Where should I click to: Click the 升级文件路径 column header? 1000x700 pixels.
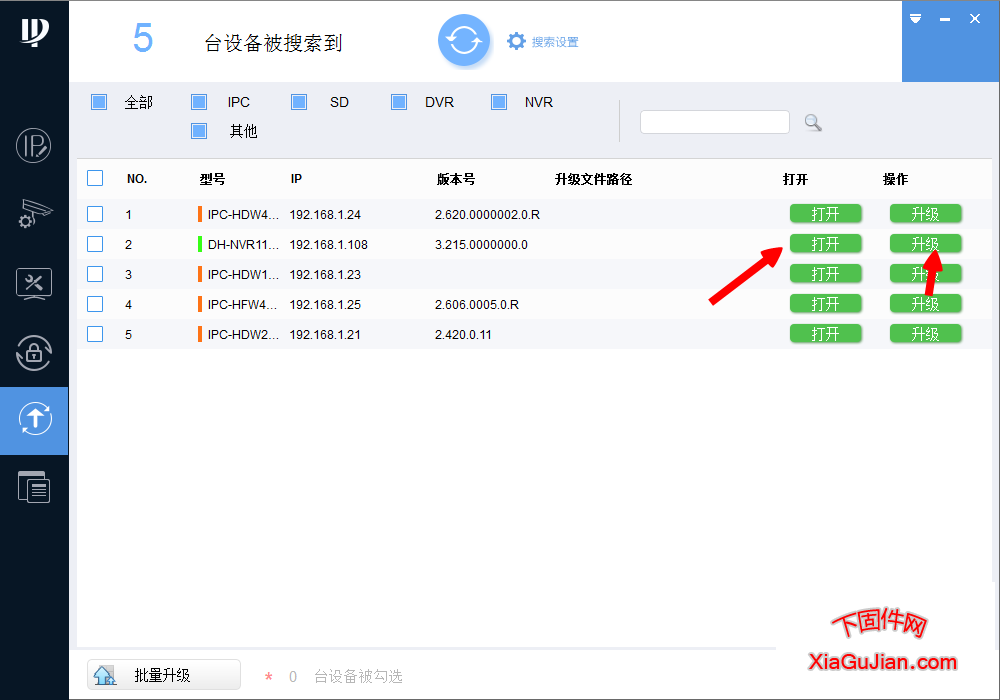pyautogui.click(x=593, y=179)
